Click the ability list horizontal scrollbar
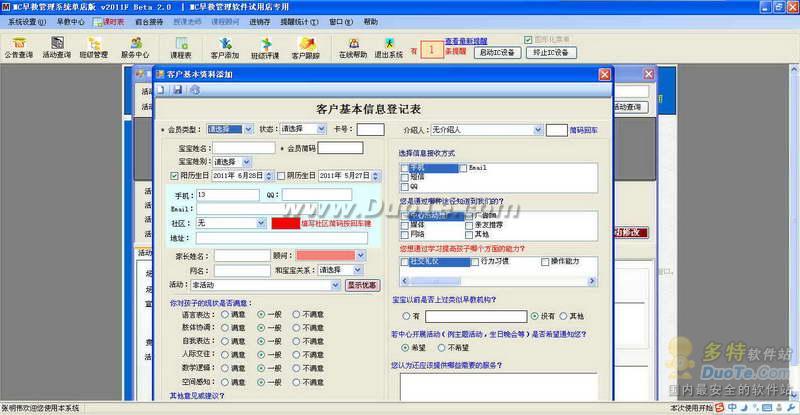Image resolution: width=800 pixels, height=415 pixels. [x=498, y=281]
